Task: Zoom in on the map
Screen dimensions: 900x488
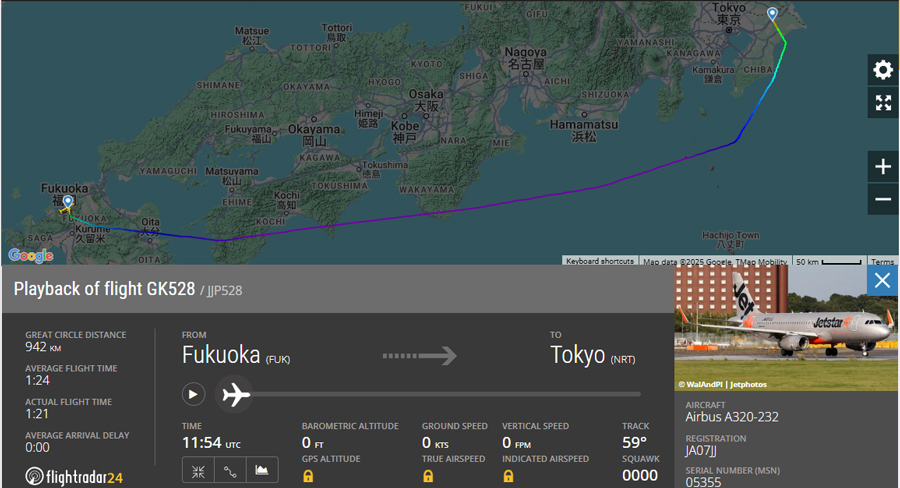Action: point(883,167)
